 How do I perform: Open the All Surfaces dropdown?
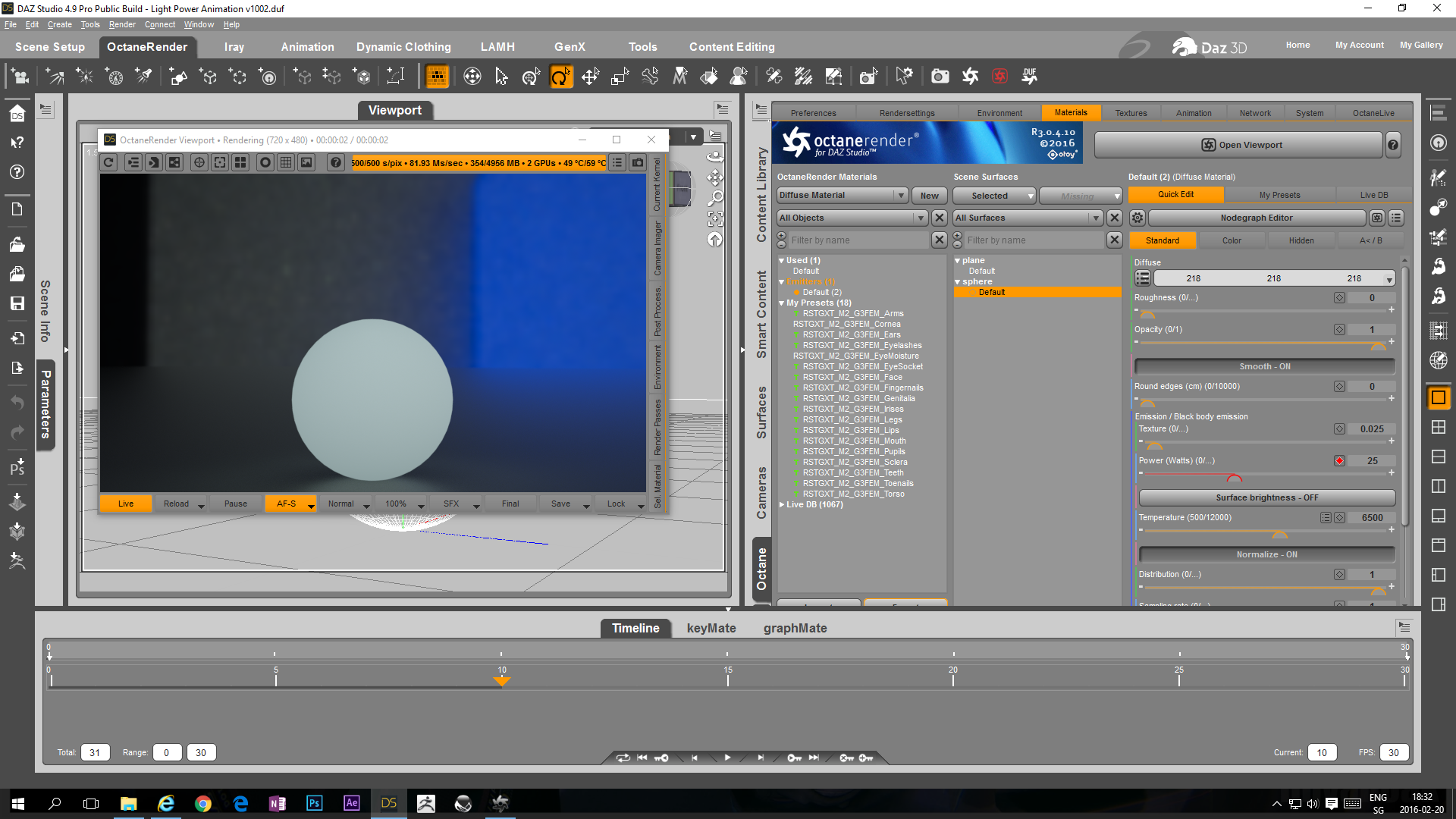click(x=1027, y=218)
